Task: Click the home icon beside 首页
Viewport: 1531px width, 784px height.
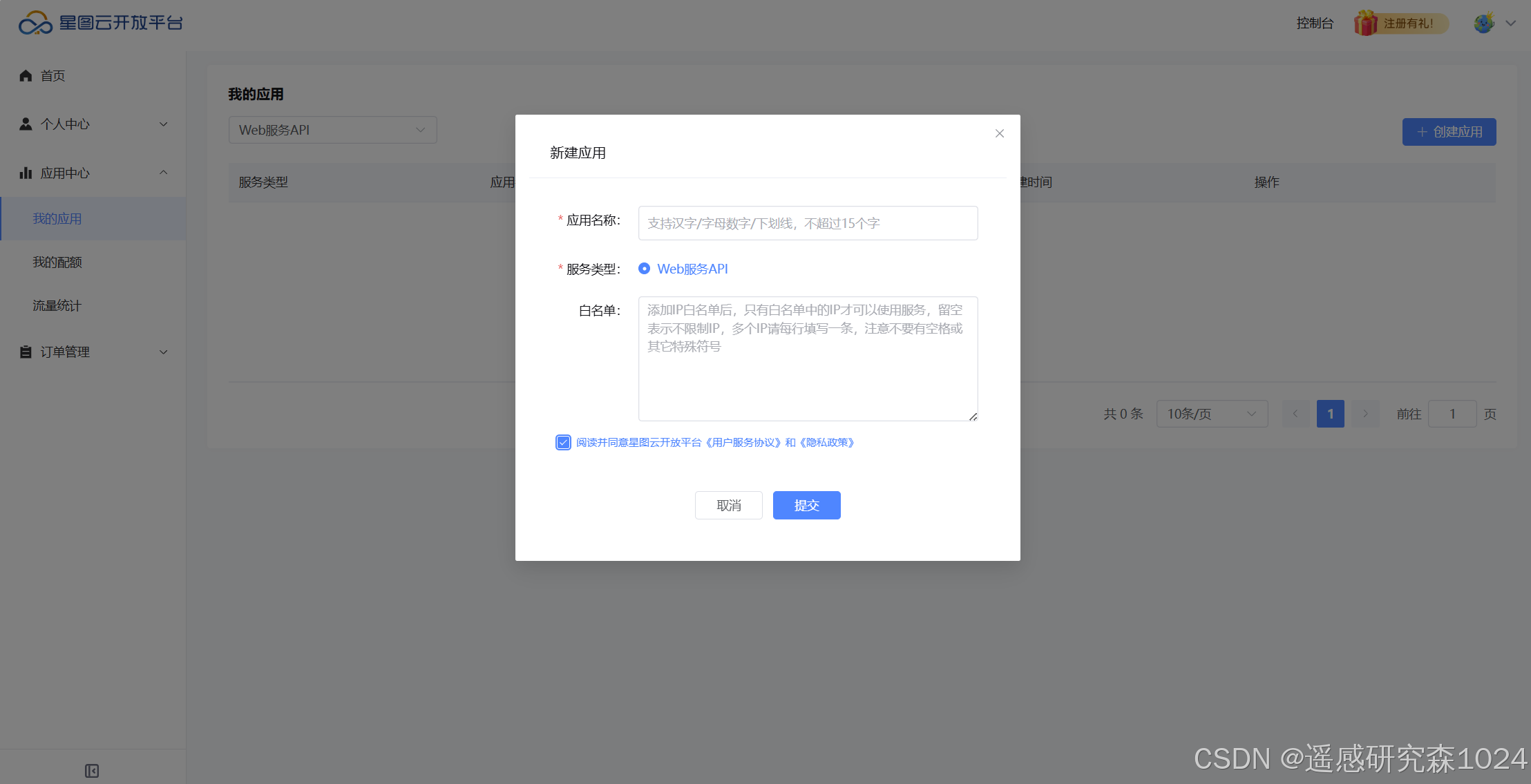Action: [26, 75]
